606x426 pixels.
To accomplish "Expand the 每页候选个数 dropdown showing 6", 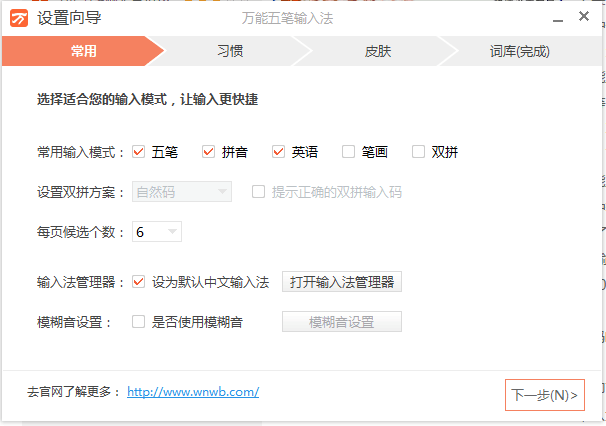I will (157, 232).
